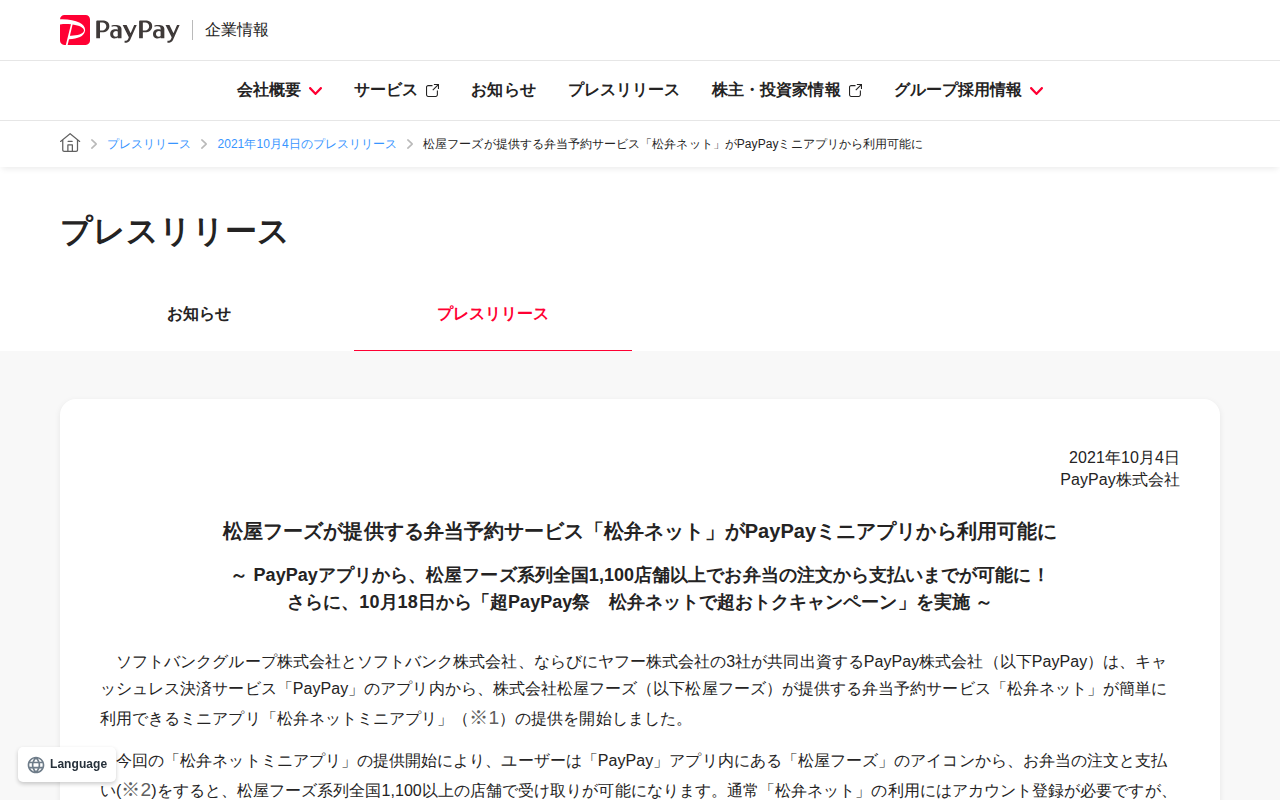Go to お知らせ in the top navigation
This screenshot has width=1280, height=800.
point(503,90)
